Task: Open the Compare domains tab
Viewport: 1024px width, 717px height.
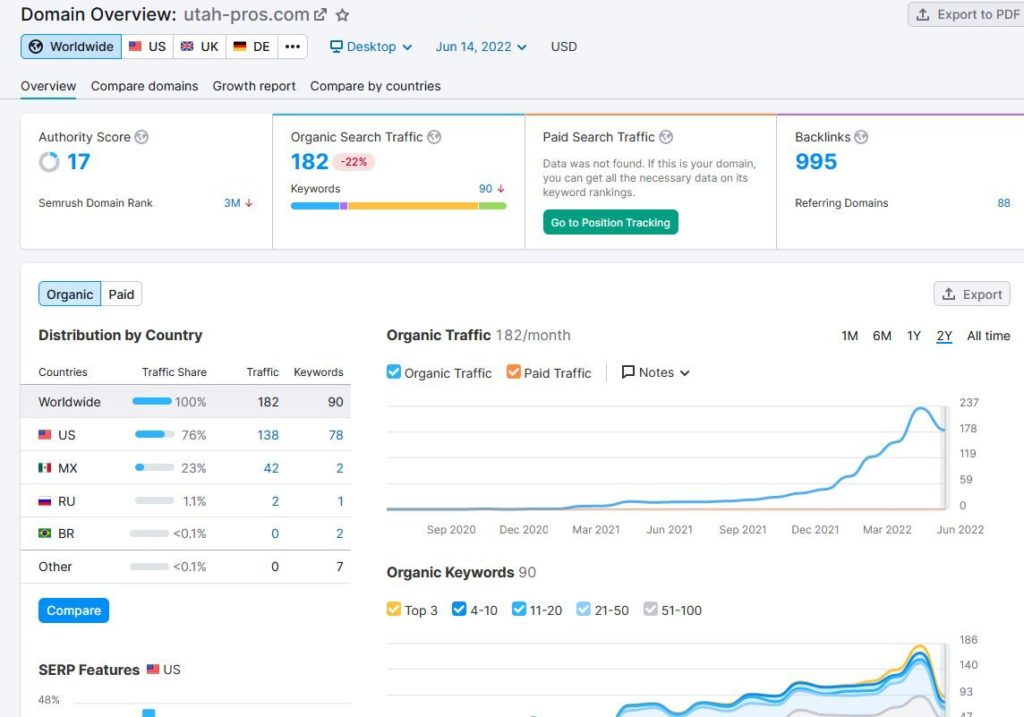Action: [x=144, y=86]
